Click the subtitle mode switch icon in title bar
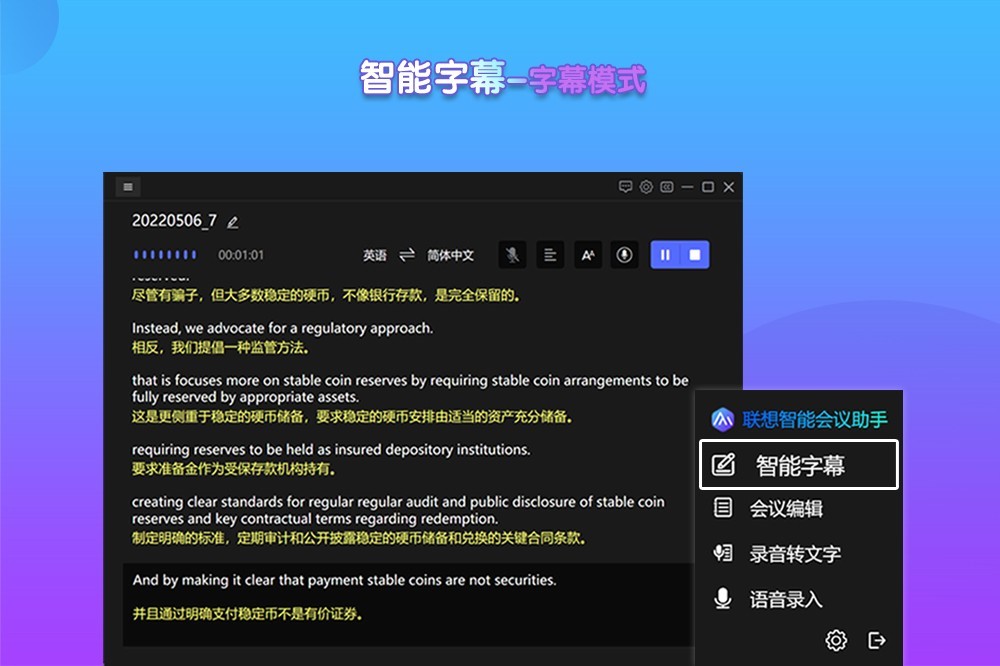The height and width of the screenshot is (666, 1000). pyautogui.click(x=666, y=187)
